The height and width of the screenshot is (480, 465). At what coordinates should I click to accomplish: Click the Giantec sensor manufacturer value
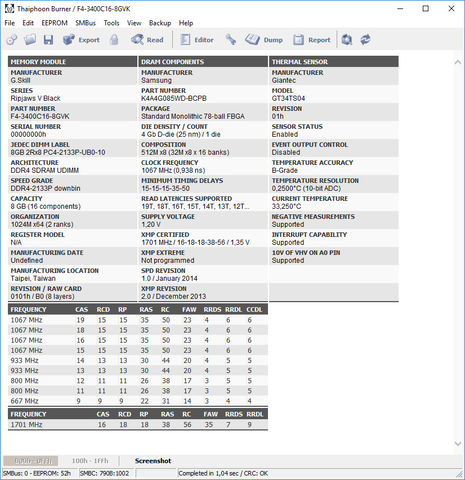[284, 80]
